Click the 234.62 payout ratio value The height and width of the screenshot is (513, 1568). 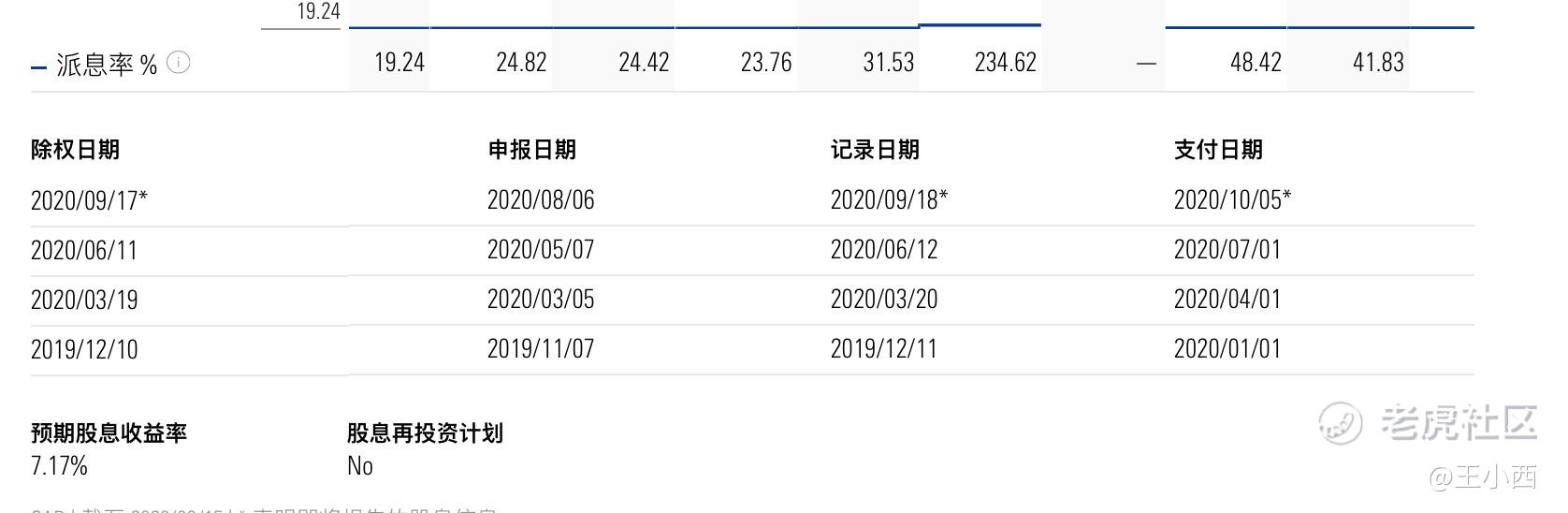(1006, 63)
